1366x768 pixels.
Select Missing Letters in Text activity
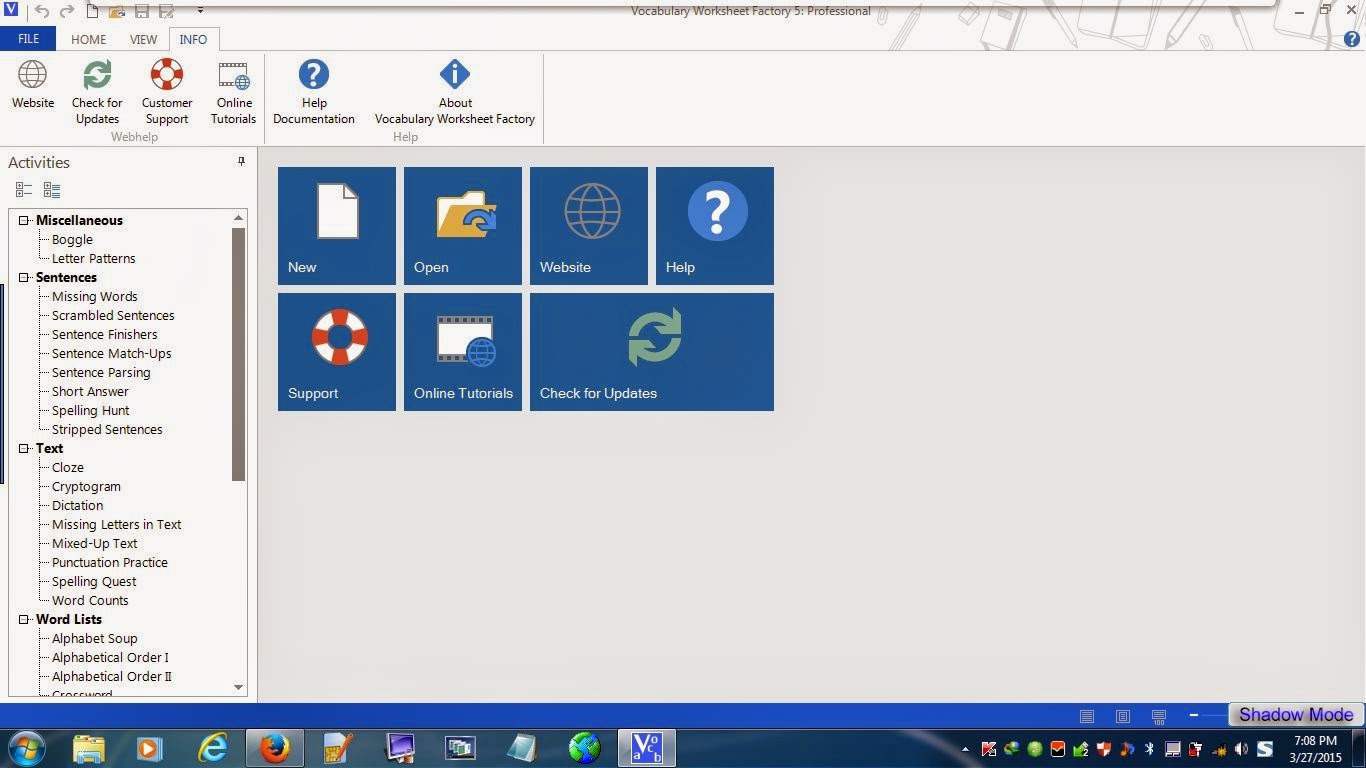[x=117, y=524]
